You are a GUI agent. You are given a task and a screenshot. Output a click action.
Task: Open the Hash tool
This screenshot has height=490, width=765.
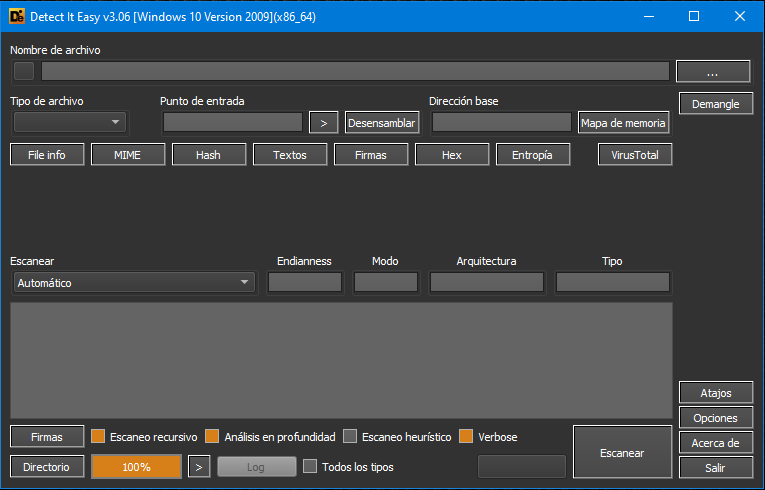[x=208, y=155]
